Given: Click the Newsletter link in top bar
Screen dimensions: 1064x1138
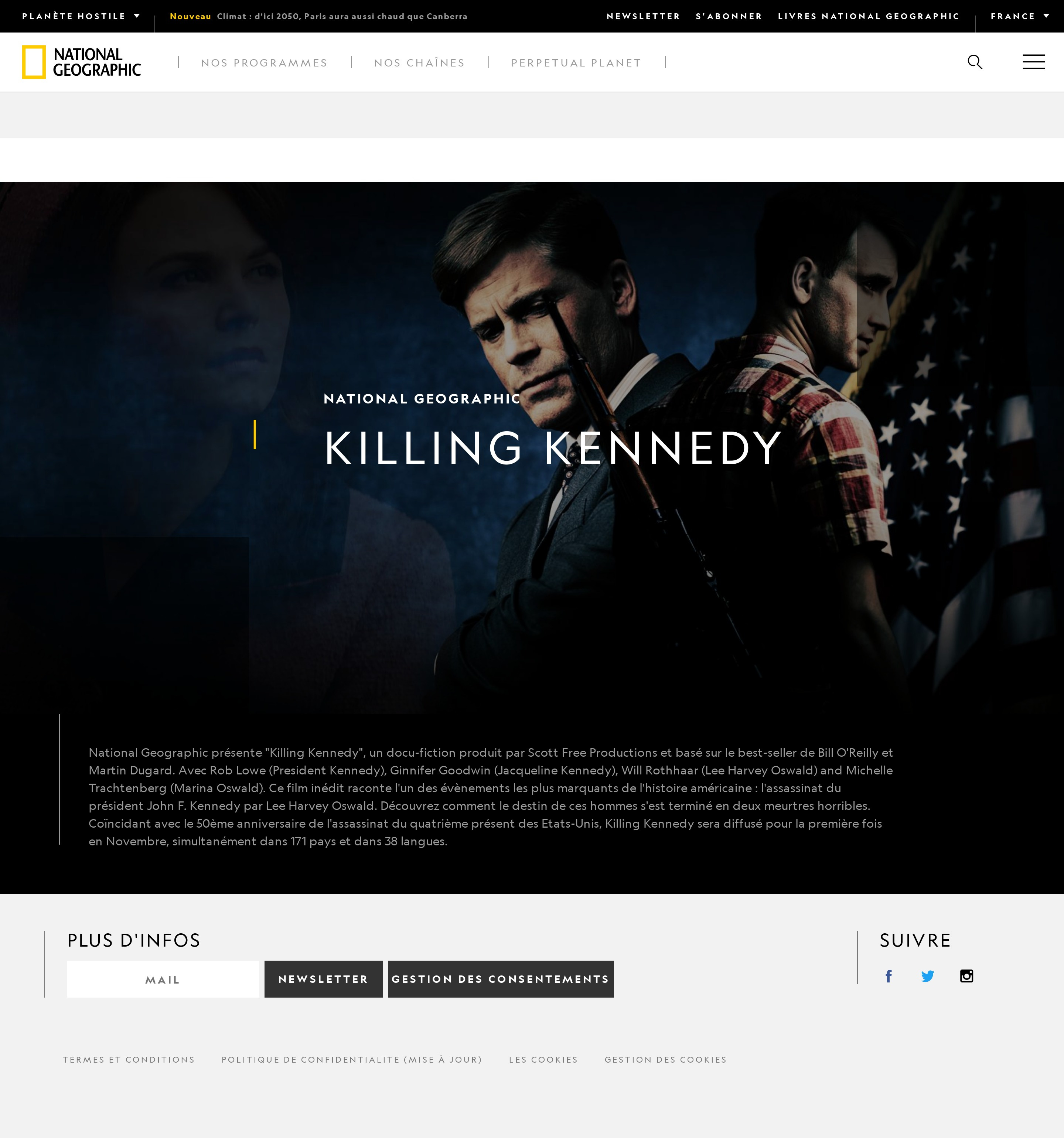Looking at the screenshot, I should (x=643, y=16).
